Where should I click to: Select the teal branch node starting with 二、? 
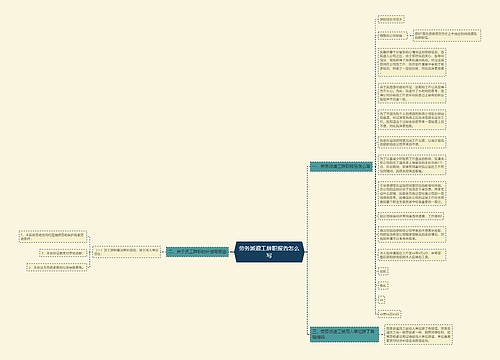(x=197, y=252)
